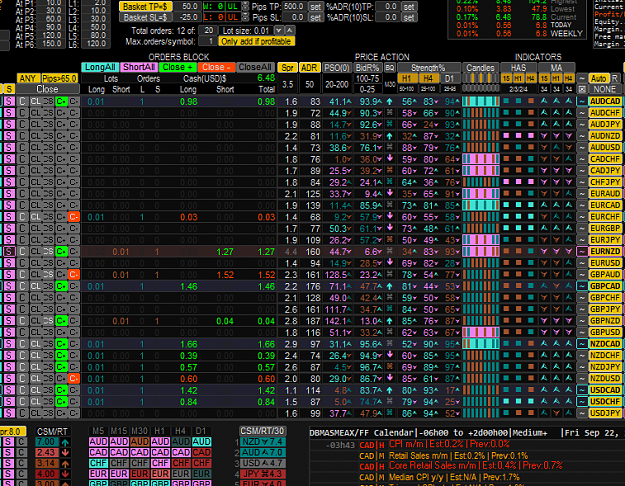Click the ShortAll button
Viewport: 625px width, 486px height.
coord(139,67)
